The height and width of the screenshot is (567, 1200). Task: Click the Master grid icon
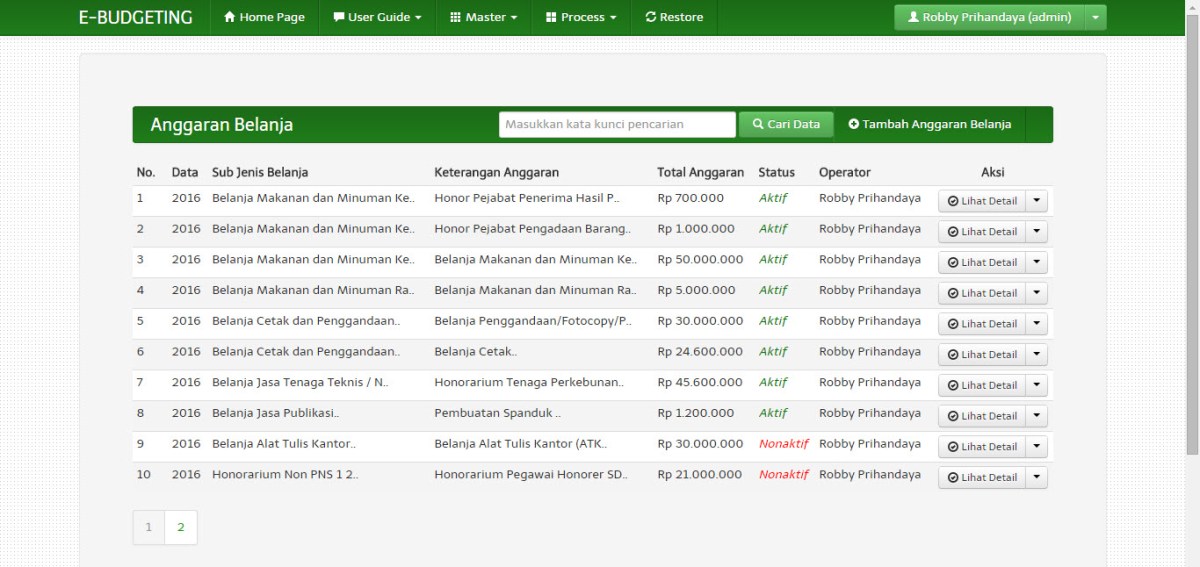tap(456, 17)
